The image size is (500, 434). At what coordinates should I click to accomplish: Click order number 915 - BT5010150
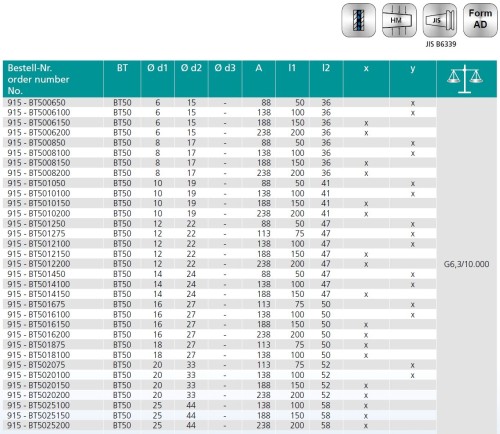pos(39,203)
